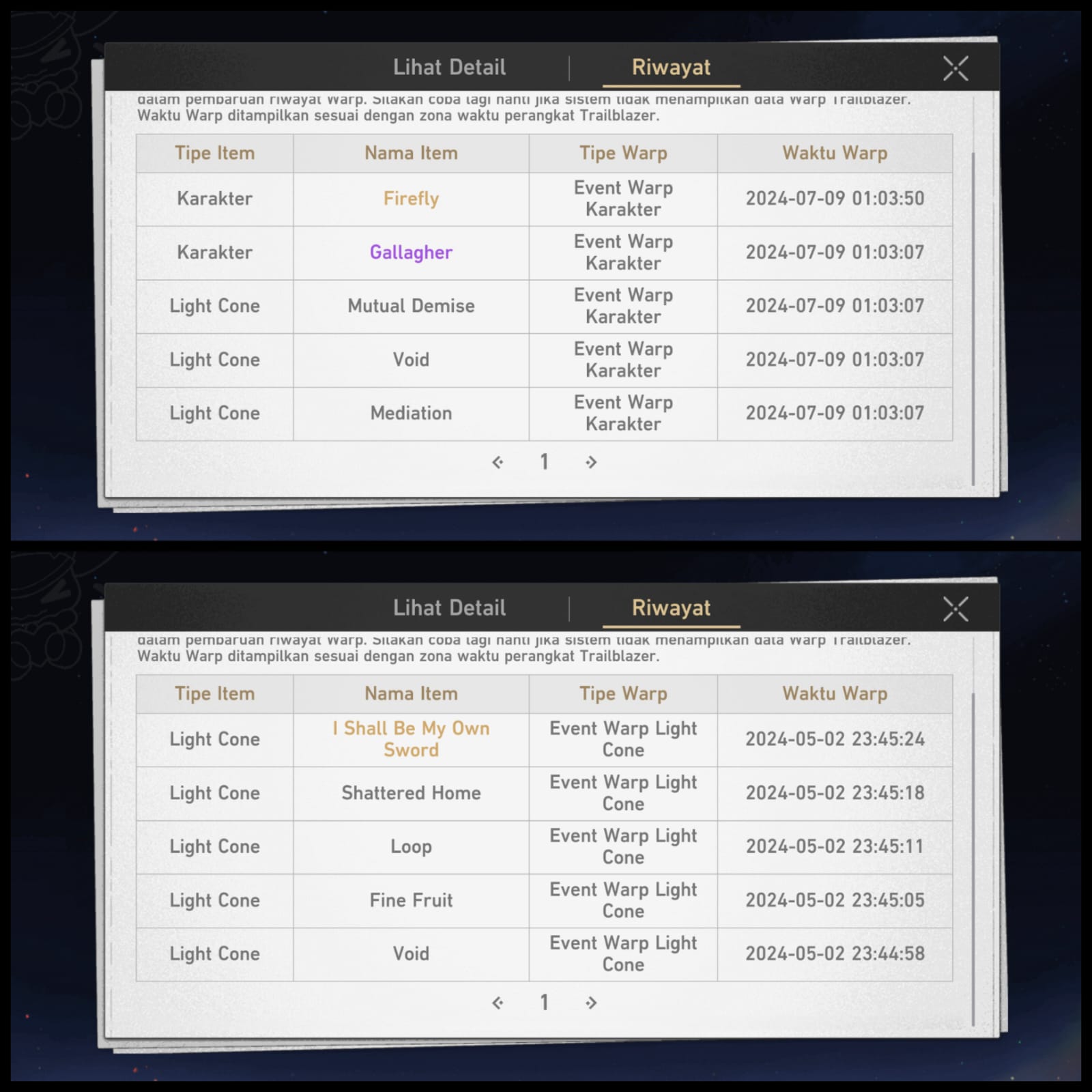The width and height of the screenshot is (1092, 1092).
Task: Go to next page in lower history
Action: click(x=591, y=1003)
